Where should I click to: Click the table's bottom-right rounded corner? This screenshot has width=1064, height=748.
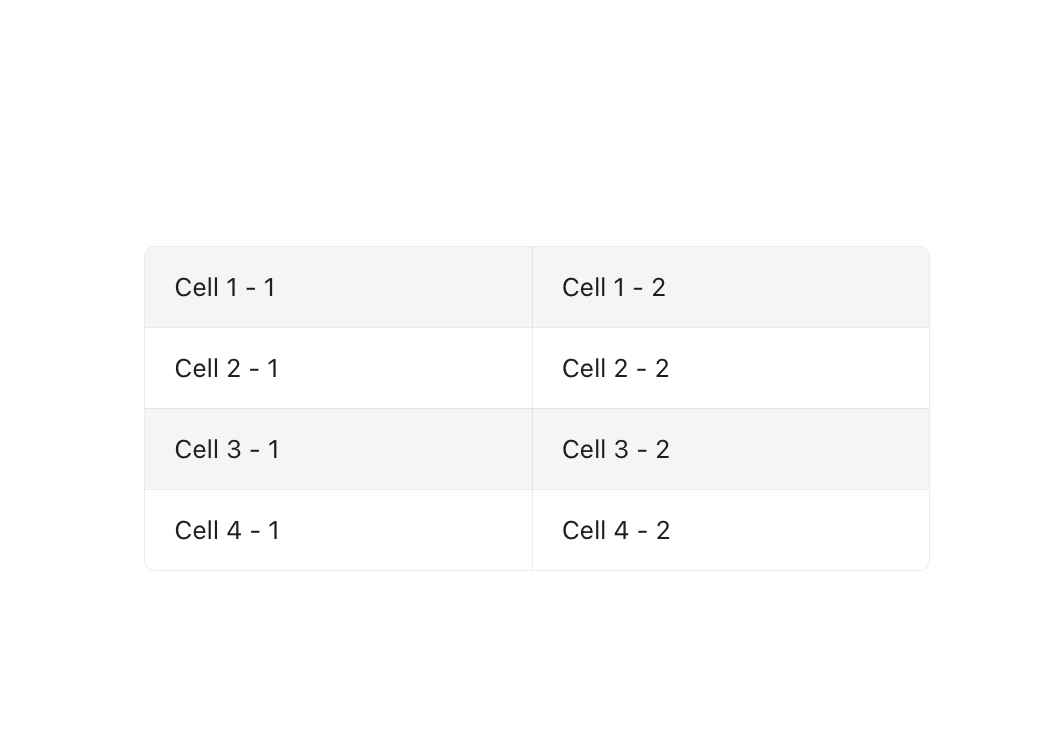click(x=925, y=566)
